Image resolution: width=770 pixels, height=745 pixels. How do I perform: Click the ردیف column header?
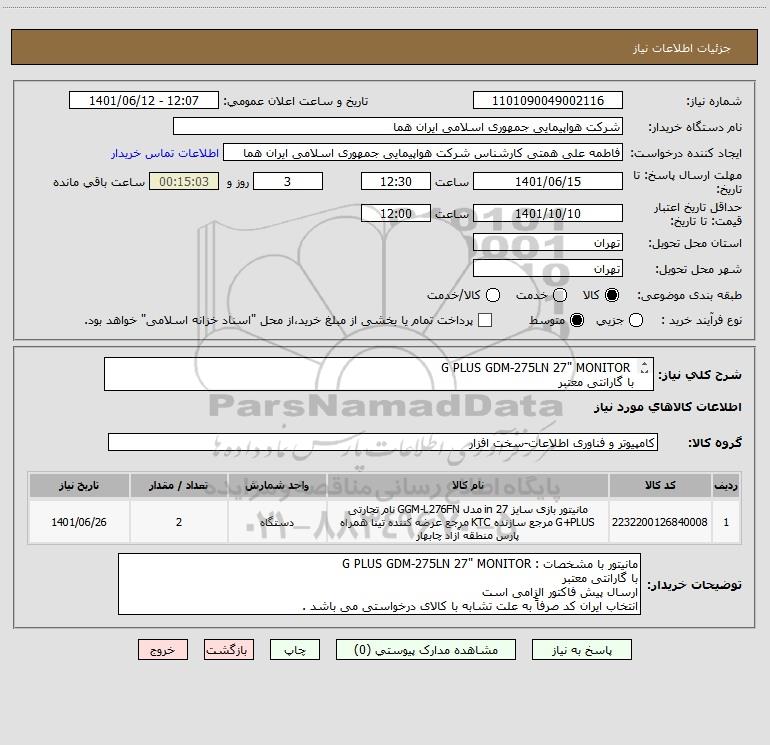tap(726, 485)
